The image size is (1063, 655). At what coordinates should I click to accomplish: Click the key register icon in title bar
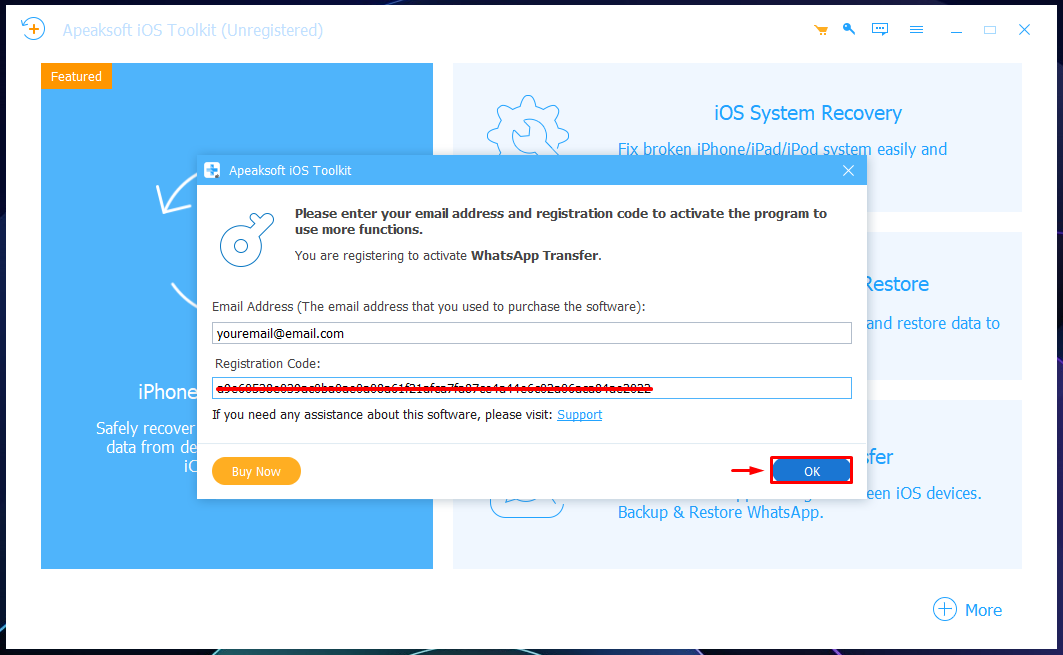(x=849, y=29)
